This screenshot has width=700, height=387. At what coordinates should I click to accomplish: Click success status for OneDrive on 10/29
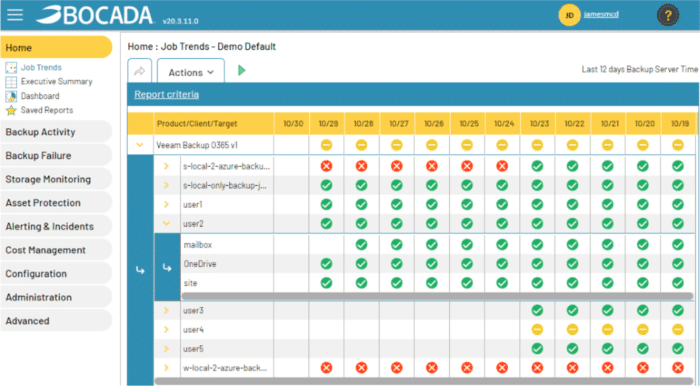click(326, 264)
